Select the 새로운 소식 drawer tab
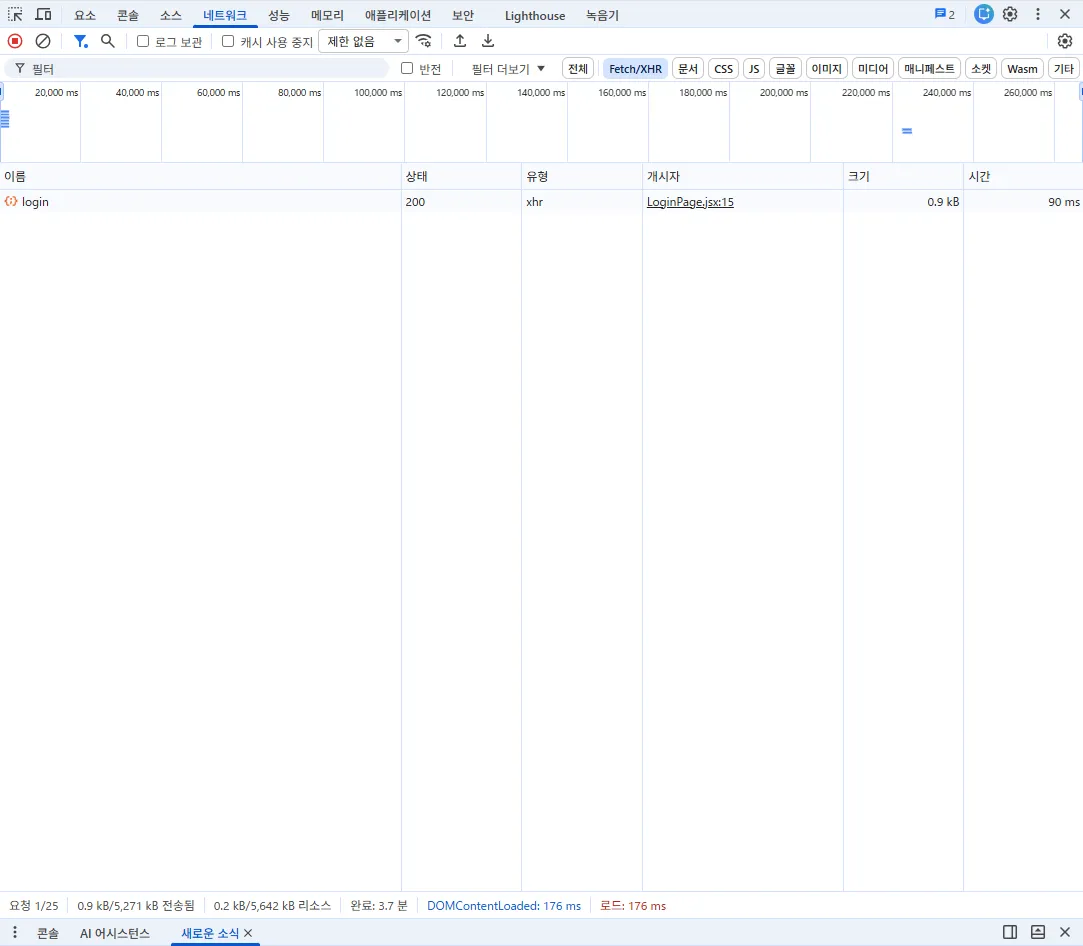This screenshot has height=946, width=1083. click(210, 933)
